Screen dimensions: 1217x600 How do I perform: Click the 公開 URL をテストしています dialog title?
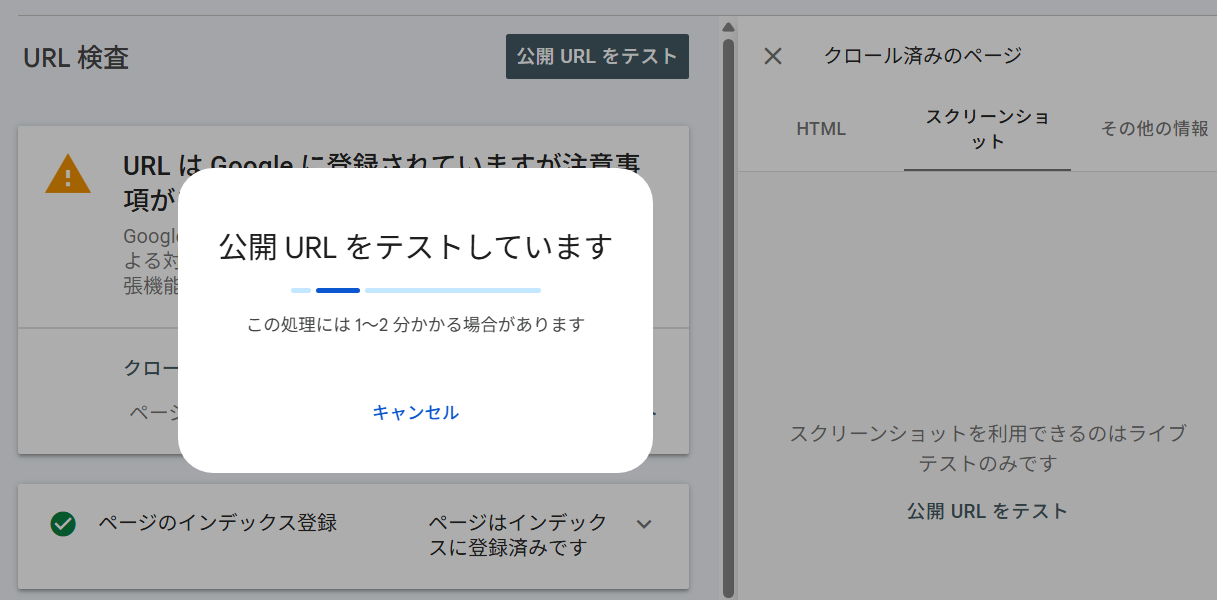(415, 247)
